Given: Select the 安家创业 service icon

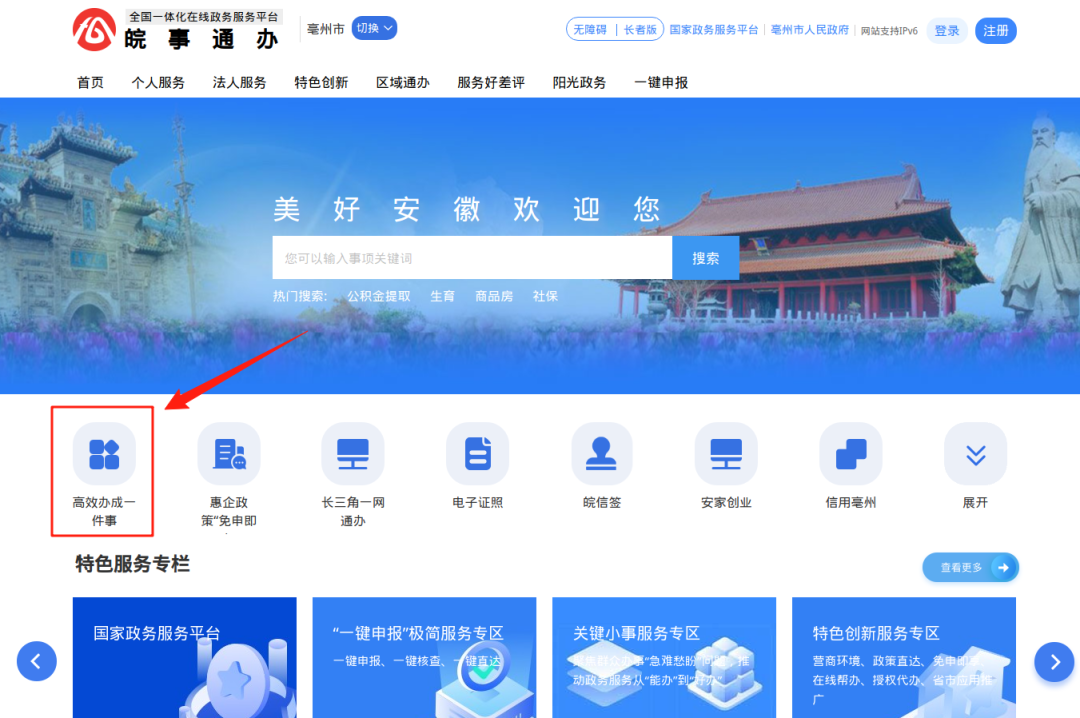Looking at the screenshot, I should 726,453.
